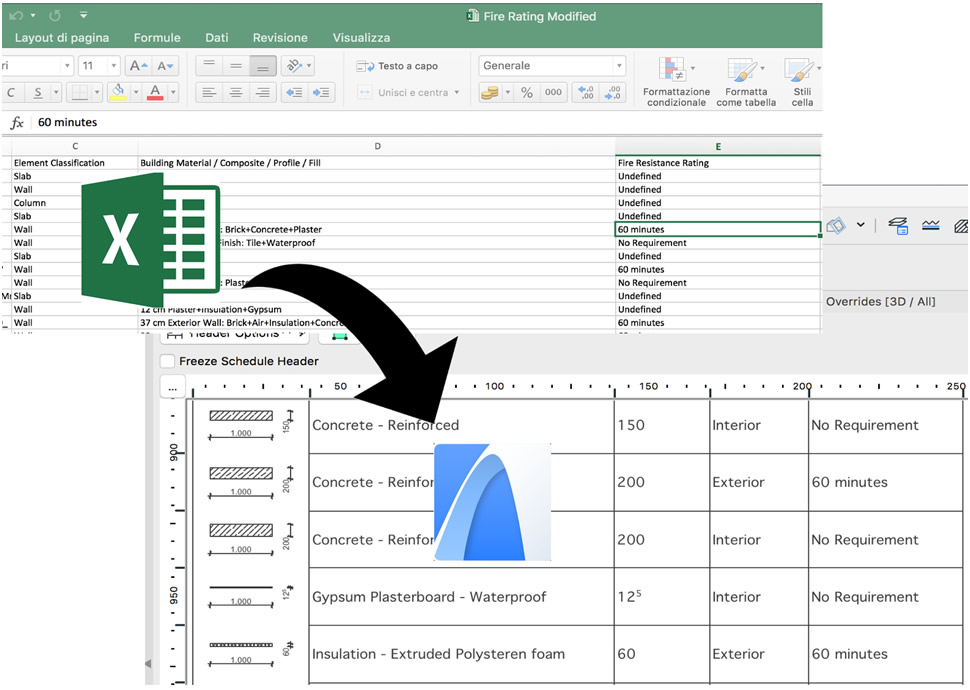Apply the yellow fill color
The image size is (970, 690).
point(118,92)
